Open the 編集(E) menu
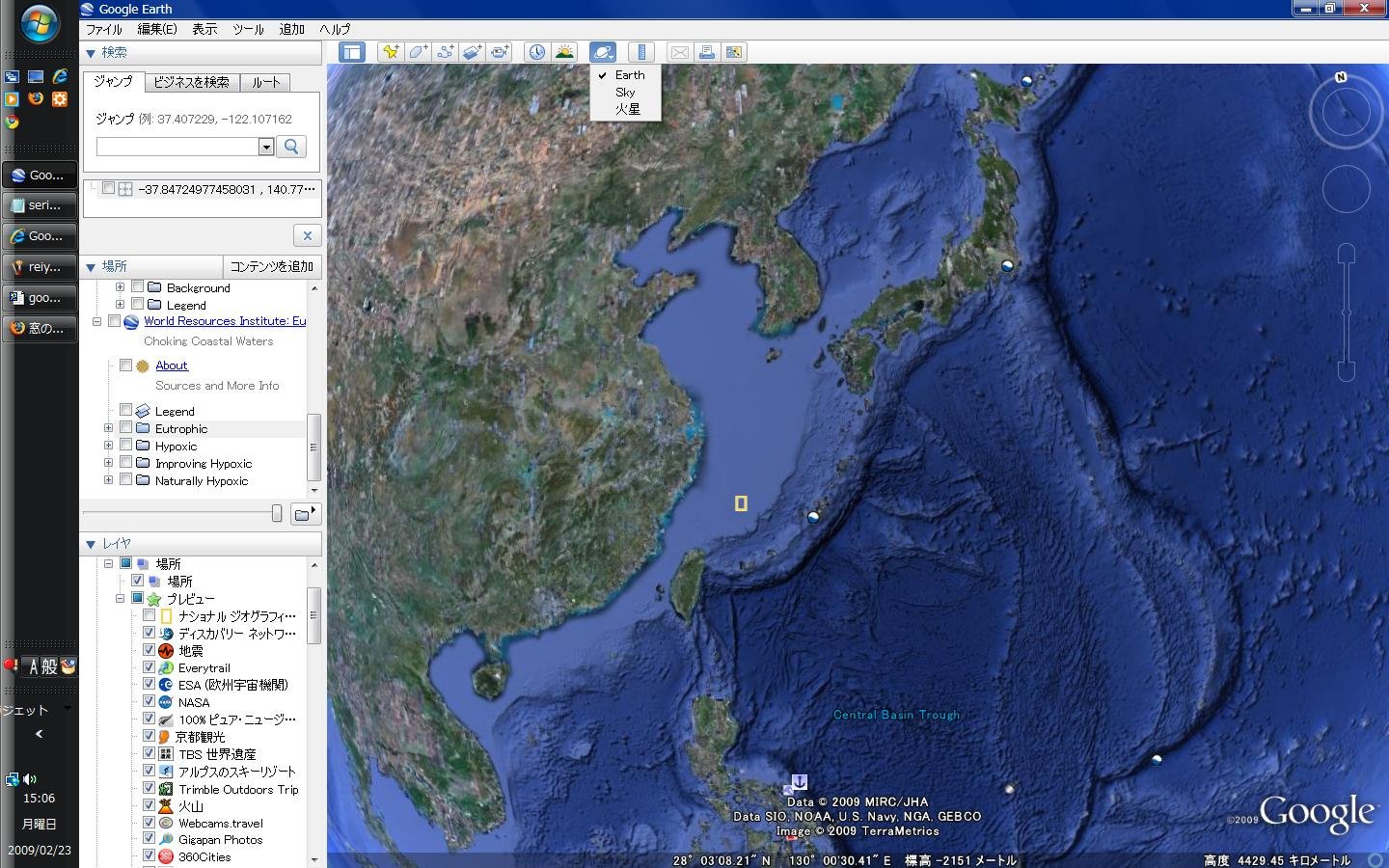The image size is (1389, 868). (x=157, y=29)
